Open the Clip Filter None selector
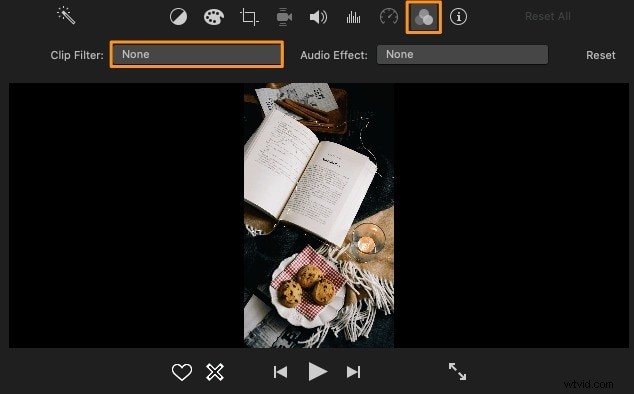634x394 pixels. pyautogui.click(x=197, y=54)
